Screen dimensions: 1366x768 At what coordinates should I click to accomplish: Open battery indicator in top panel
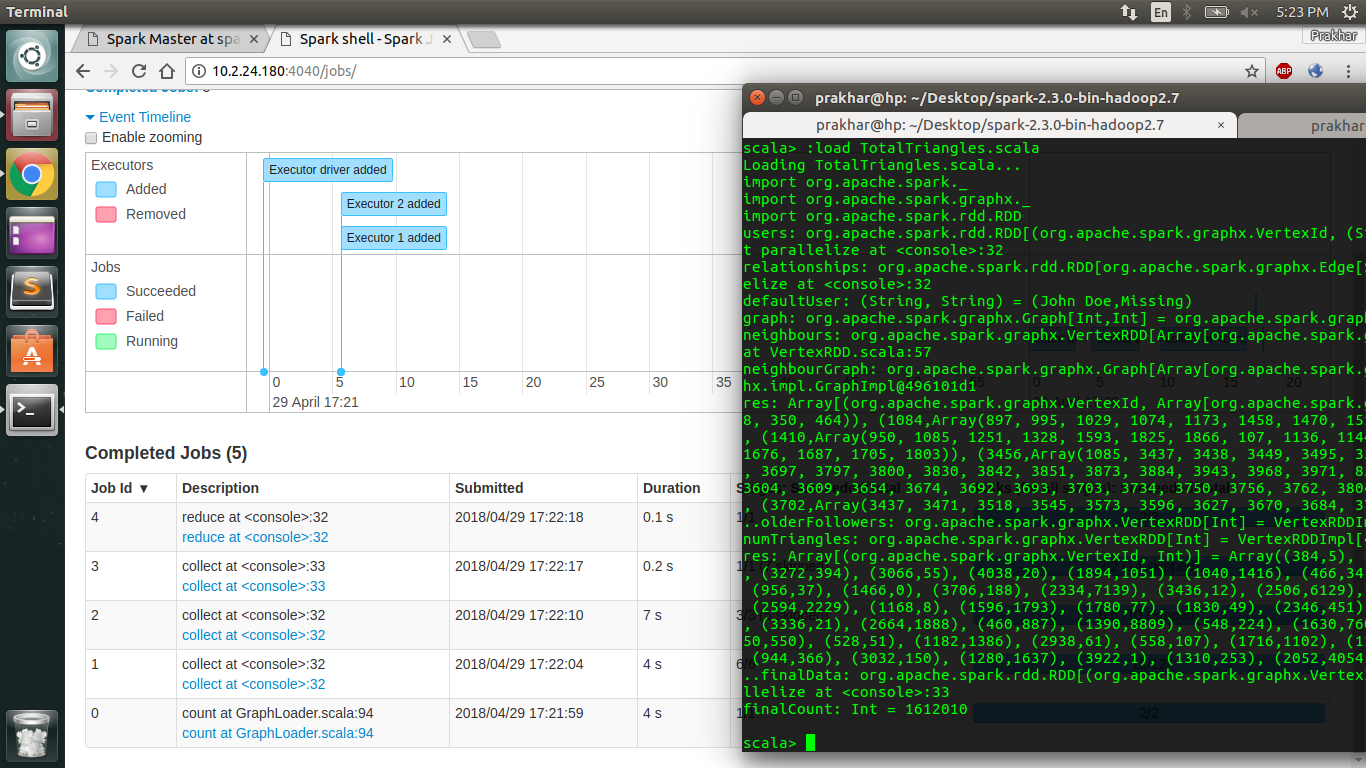click(x=1216, y=12)
